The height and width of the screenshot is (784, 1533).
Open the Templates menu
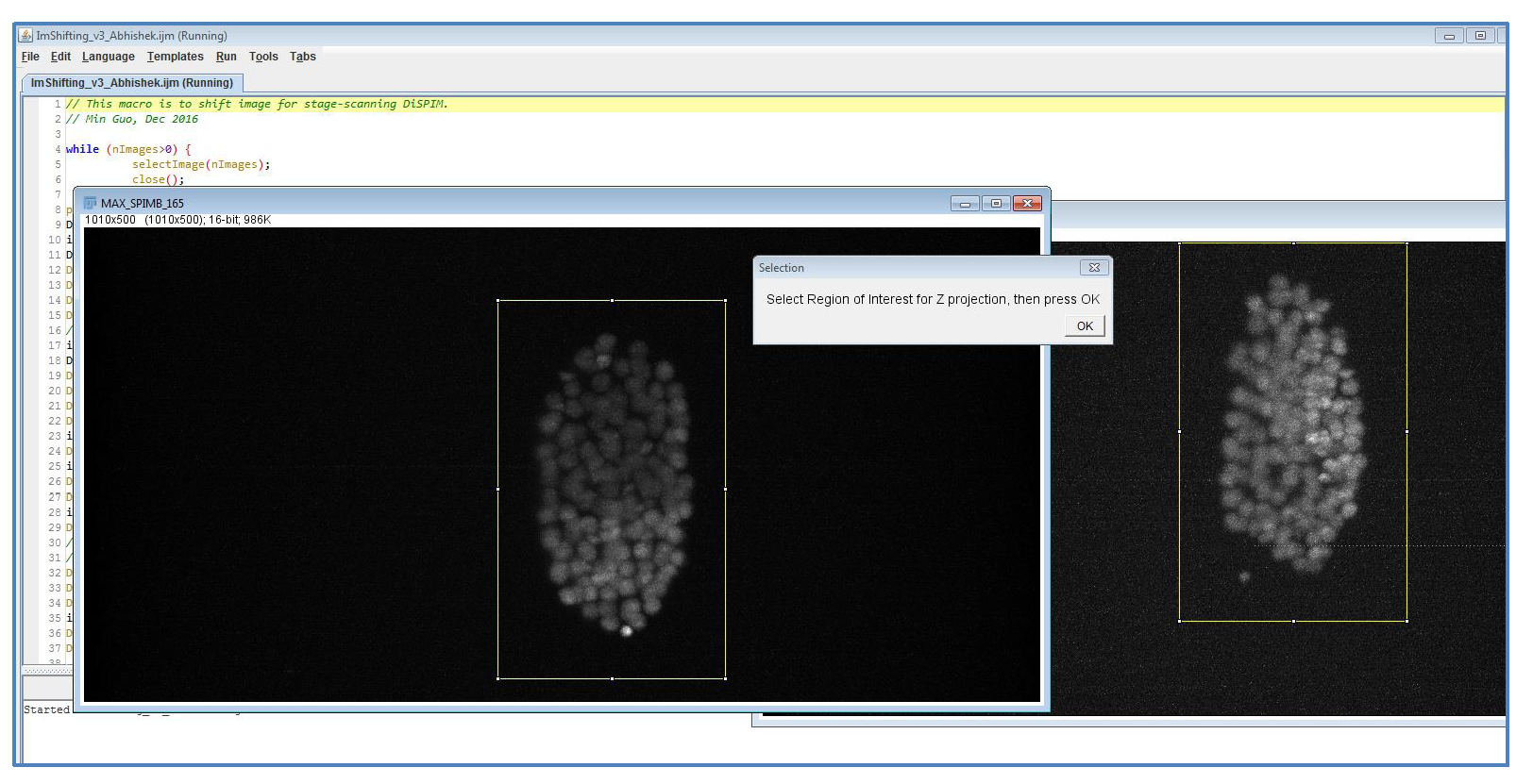(x=176, y=57)
